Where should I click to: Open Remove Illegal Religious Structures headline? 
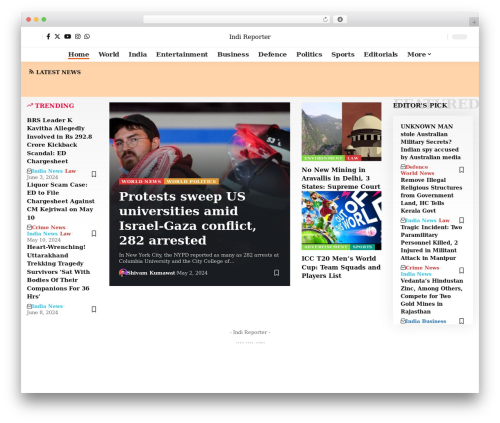coord(431,195)
